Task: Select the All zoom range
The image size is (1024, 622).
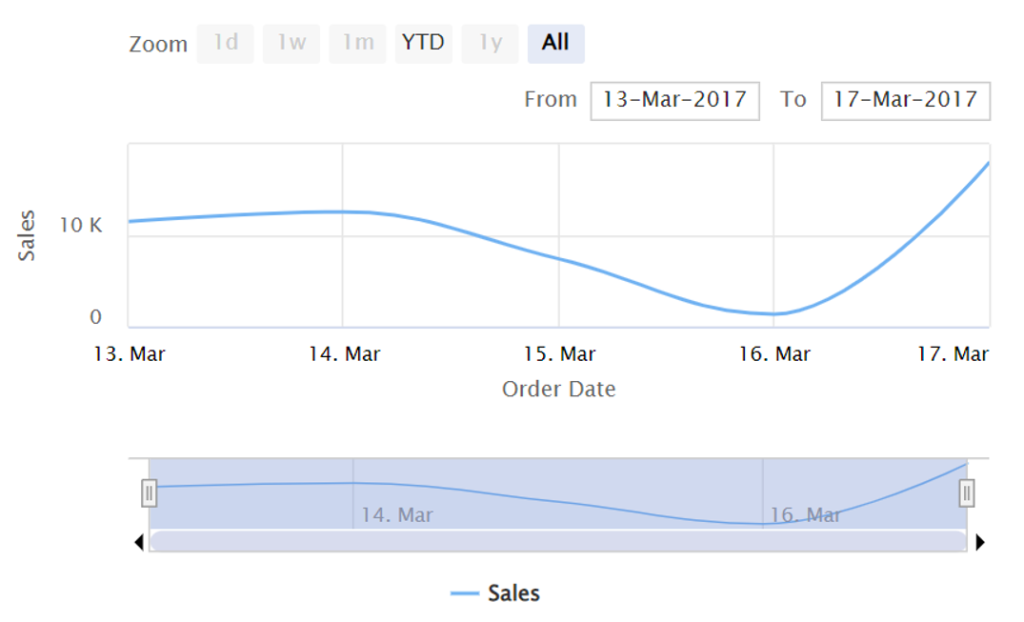Action: (x=556, y=43)
